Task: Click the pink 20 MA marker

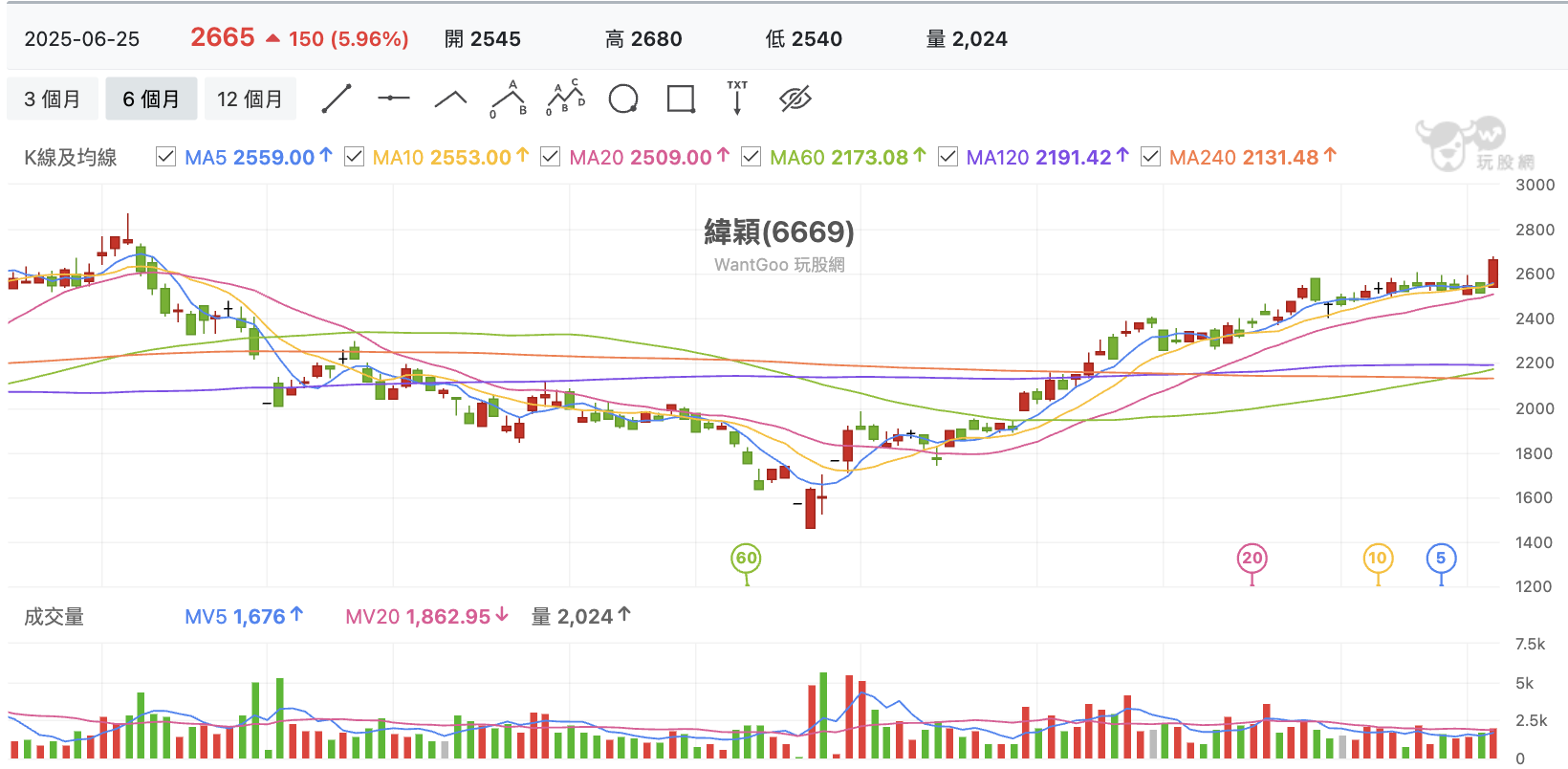Action: click(x=1252, y=559)
